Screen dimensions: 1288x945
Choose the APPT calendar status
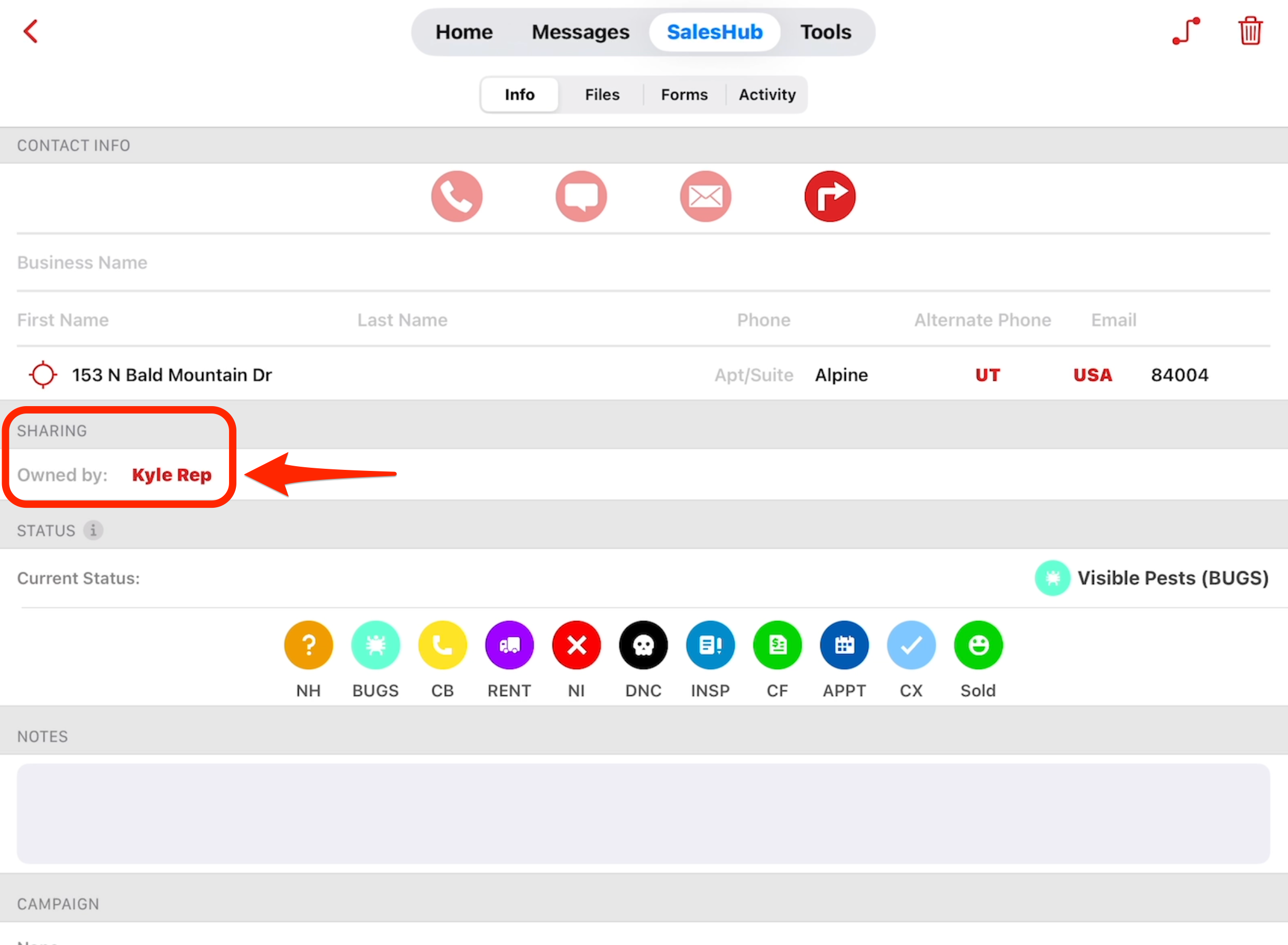pyautogui.click(x=844, y=645)
